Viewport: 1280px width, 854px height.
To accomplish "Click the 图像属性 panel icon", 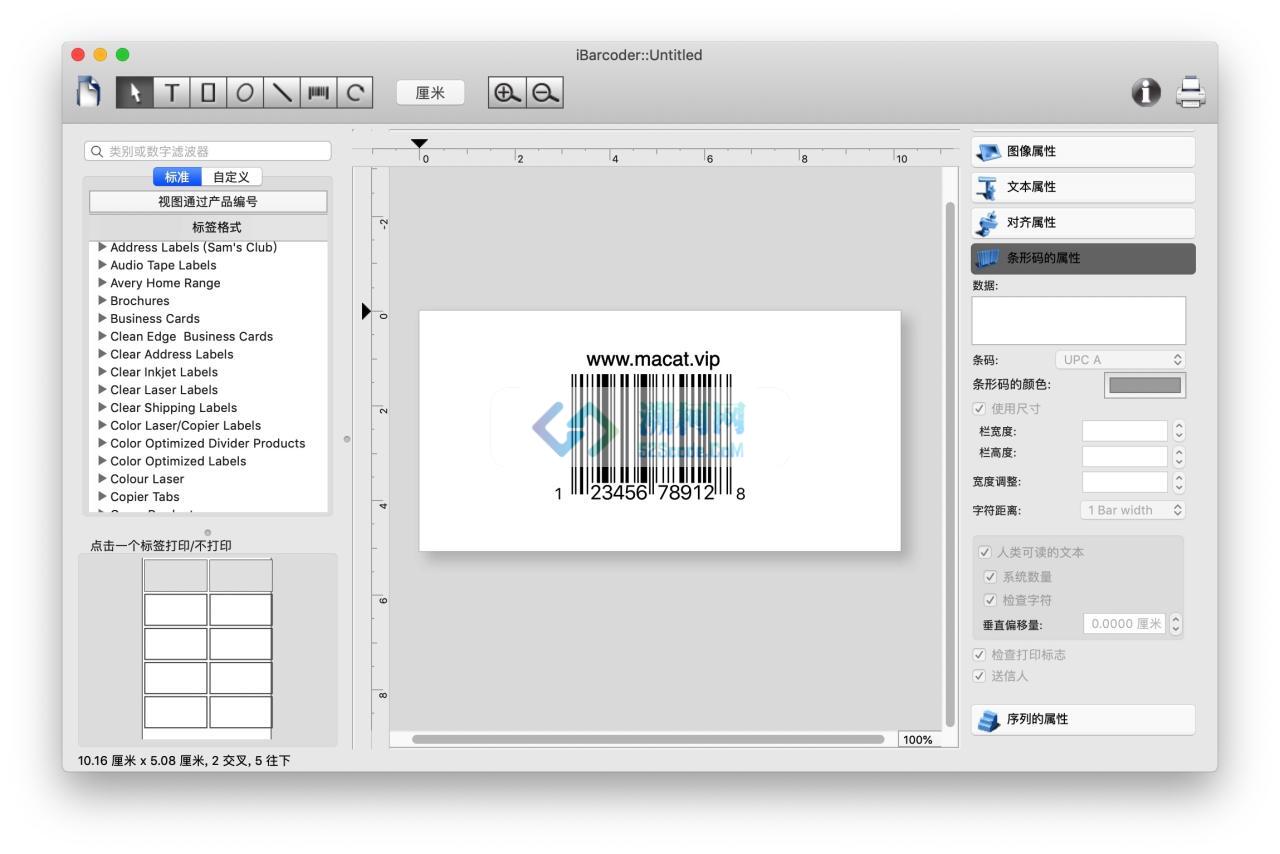I will coord(989,151).
